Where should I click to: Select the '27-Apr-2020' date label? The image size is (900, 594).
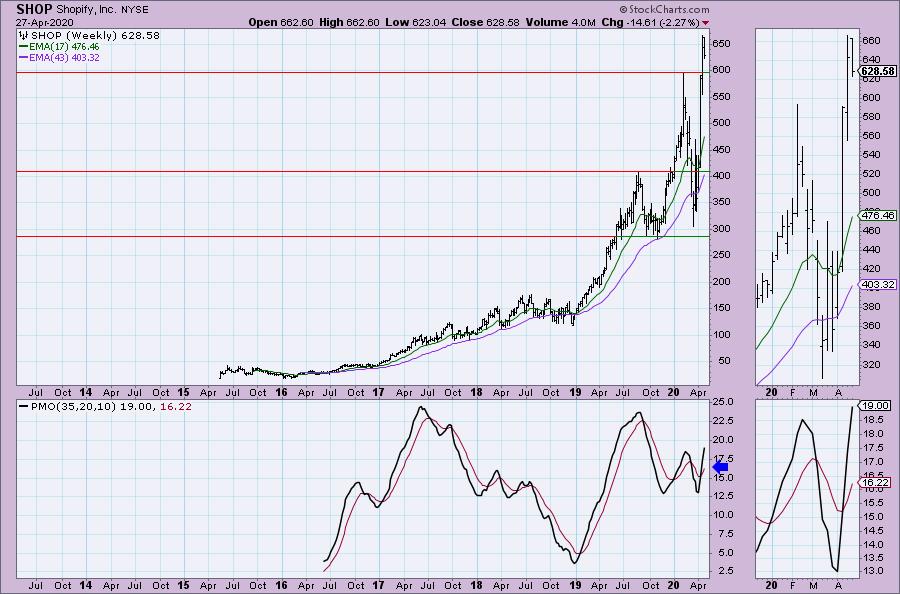43,22
